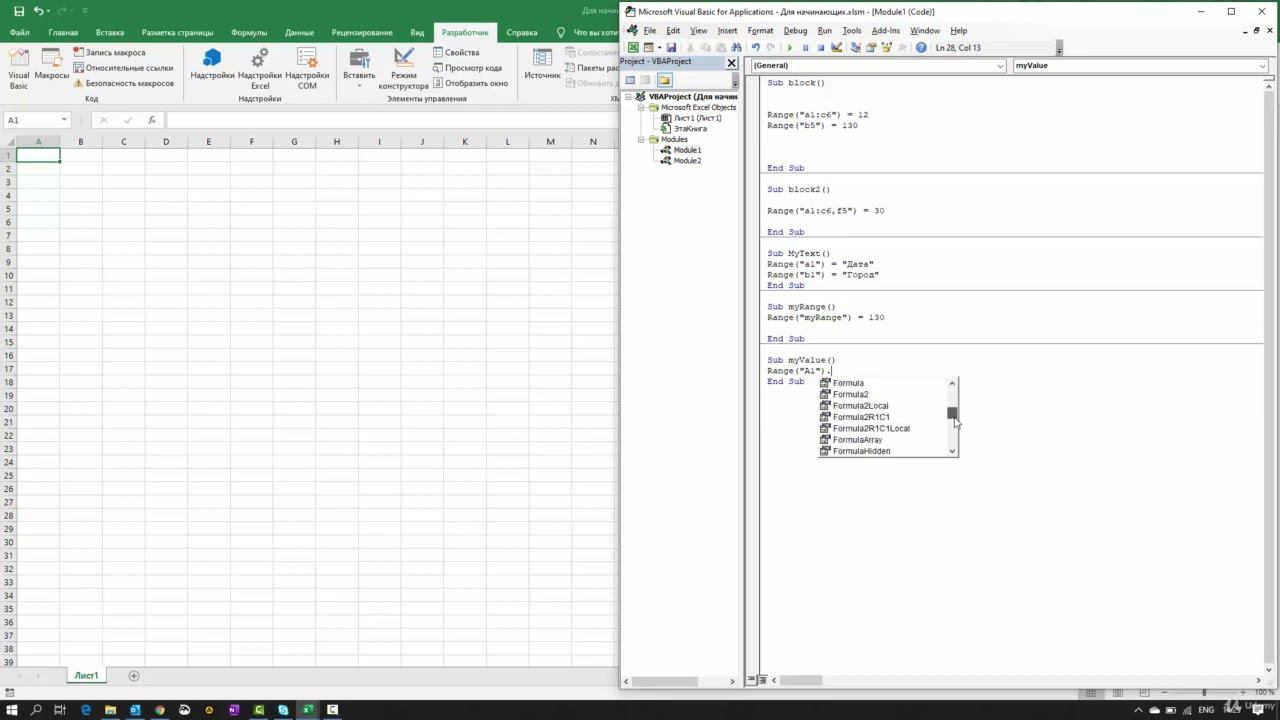Collapse the Modules folder node
This screenshot has width=1280, height=720.
(x=643, y=139)
